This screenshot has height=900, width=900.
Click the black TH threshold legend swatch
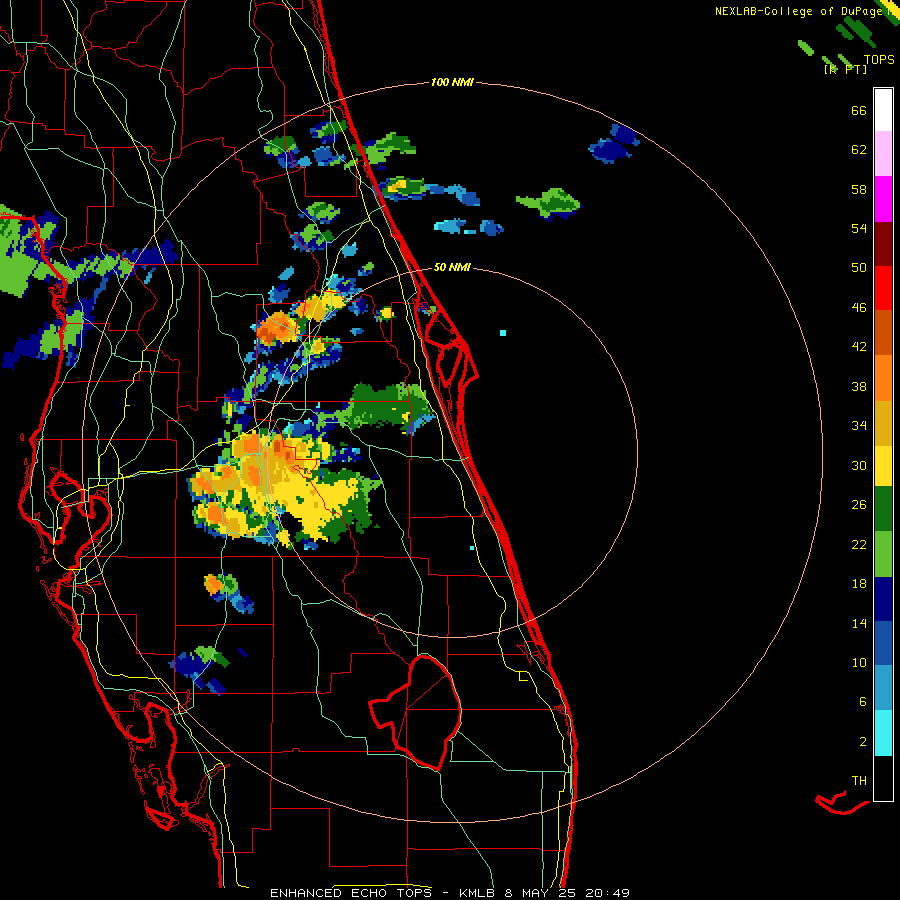(883, 778)
